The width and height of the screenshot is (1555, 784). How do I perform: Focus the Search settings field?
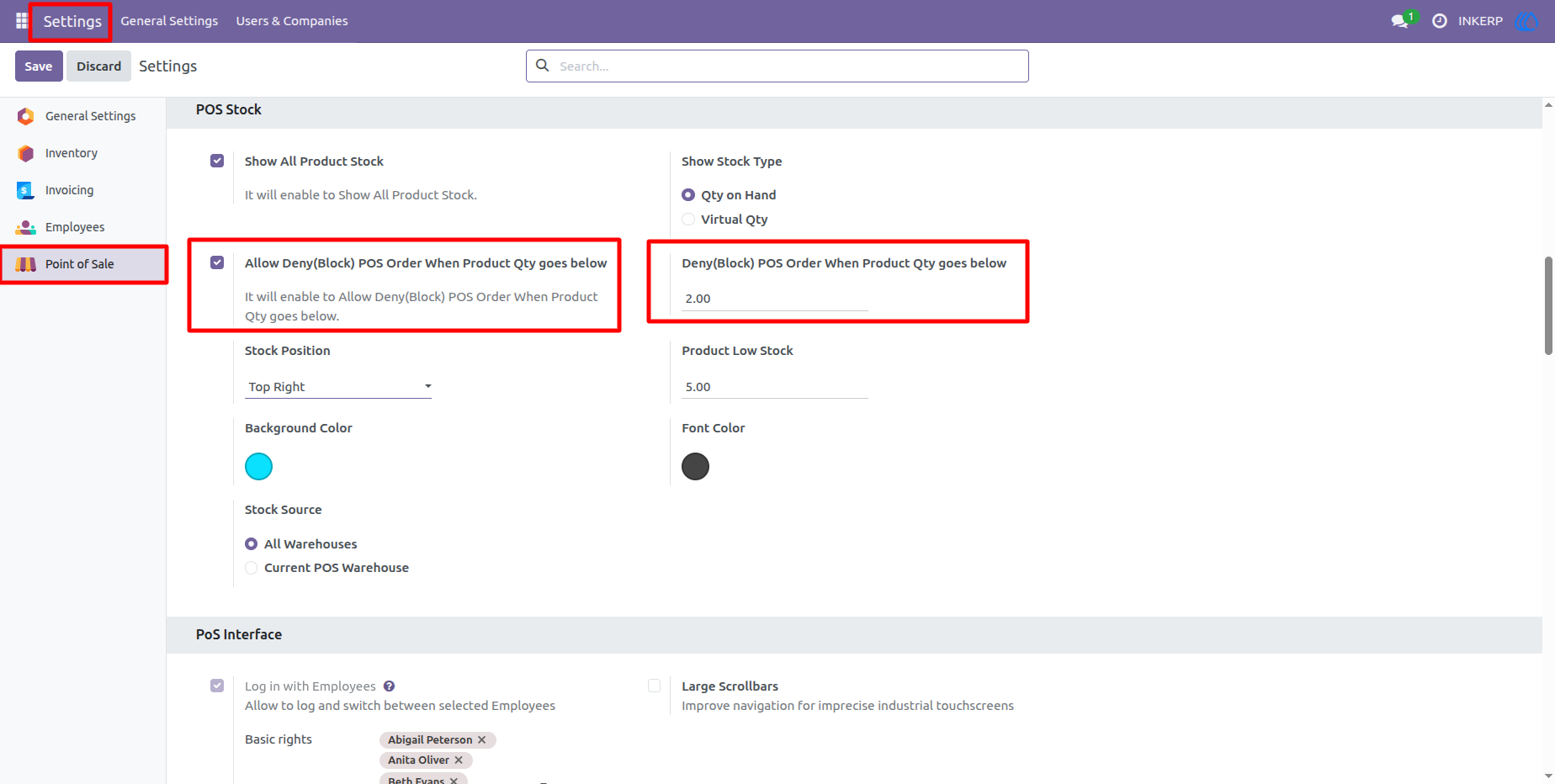click(x=777, y=66)
